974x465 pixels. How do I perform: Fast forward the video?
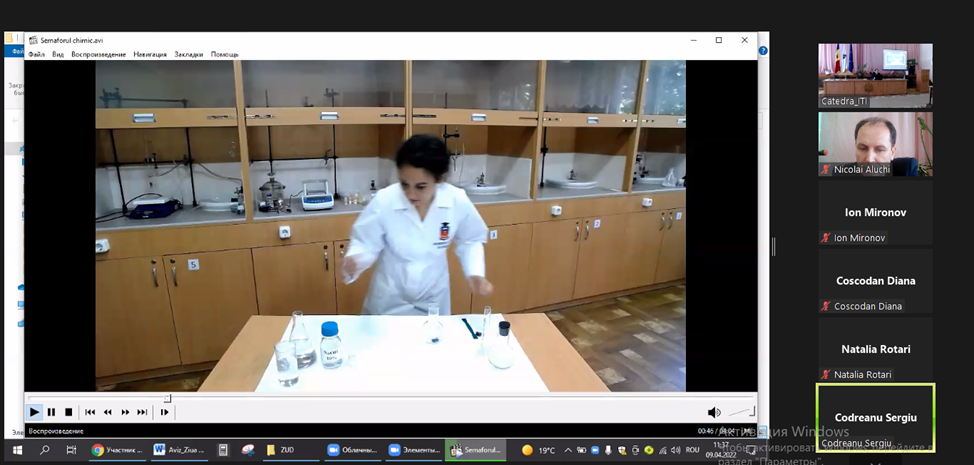(125, 412)
